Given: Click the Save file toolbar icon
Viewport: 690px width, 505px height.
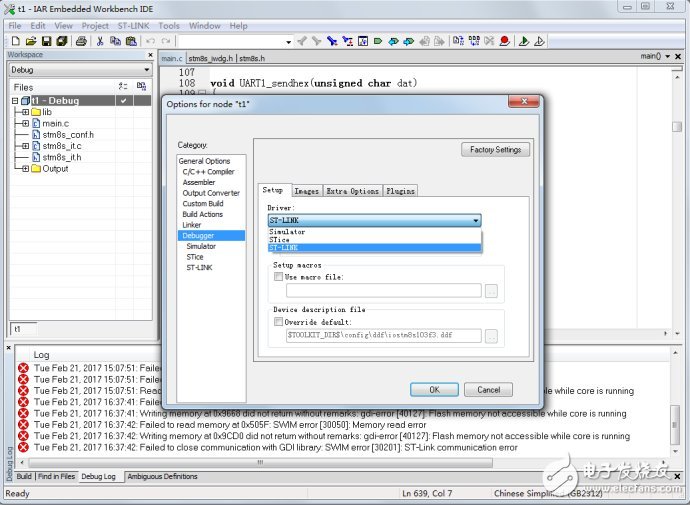Looking at the screenshot, I should (x=46, y=41).
